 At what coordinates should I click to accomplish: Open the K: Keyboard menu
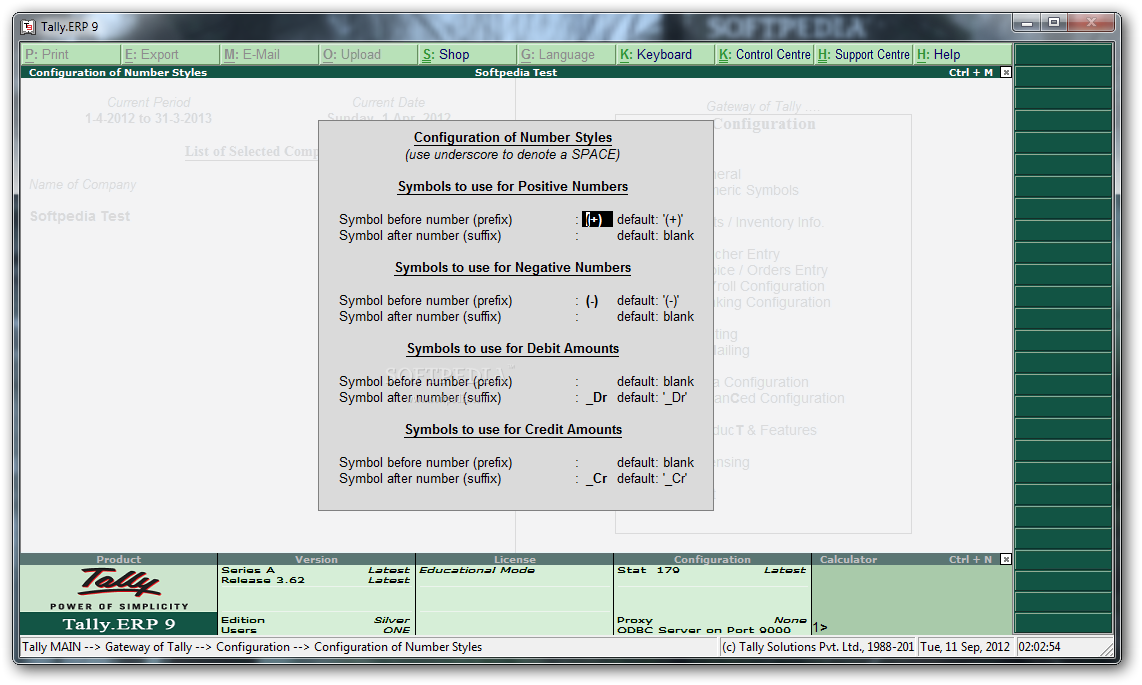(666, 55)
